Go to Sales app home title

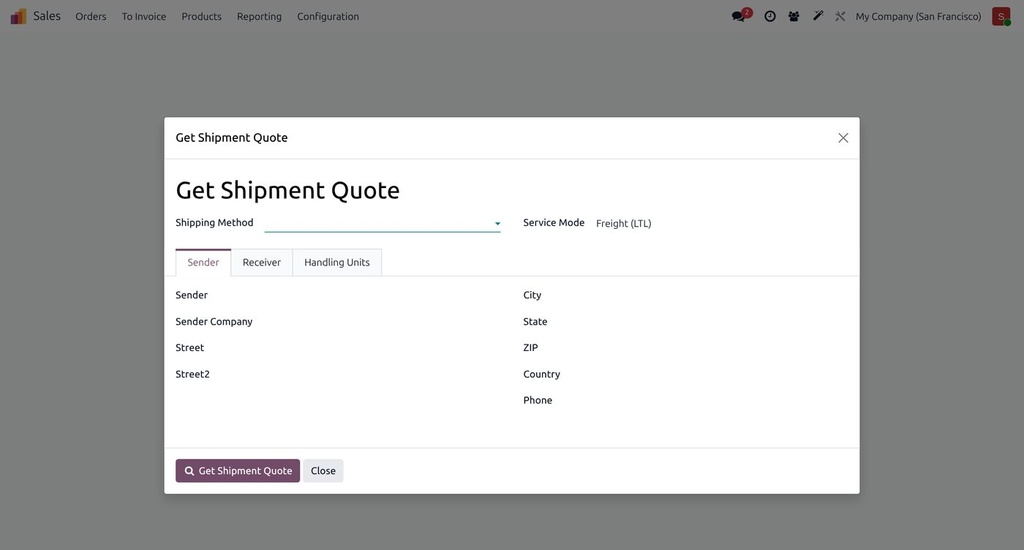click(47, 16)
